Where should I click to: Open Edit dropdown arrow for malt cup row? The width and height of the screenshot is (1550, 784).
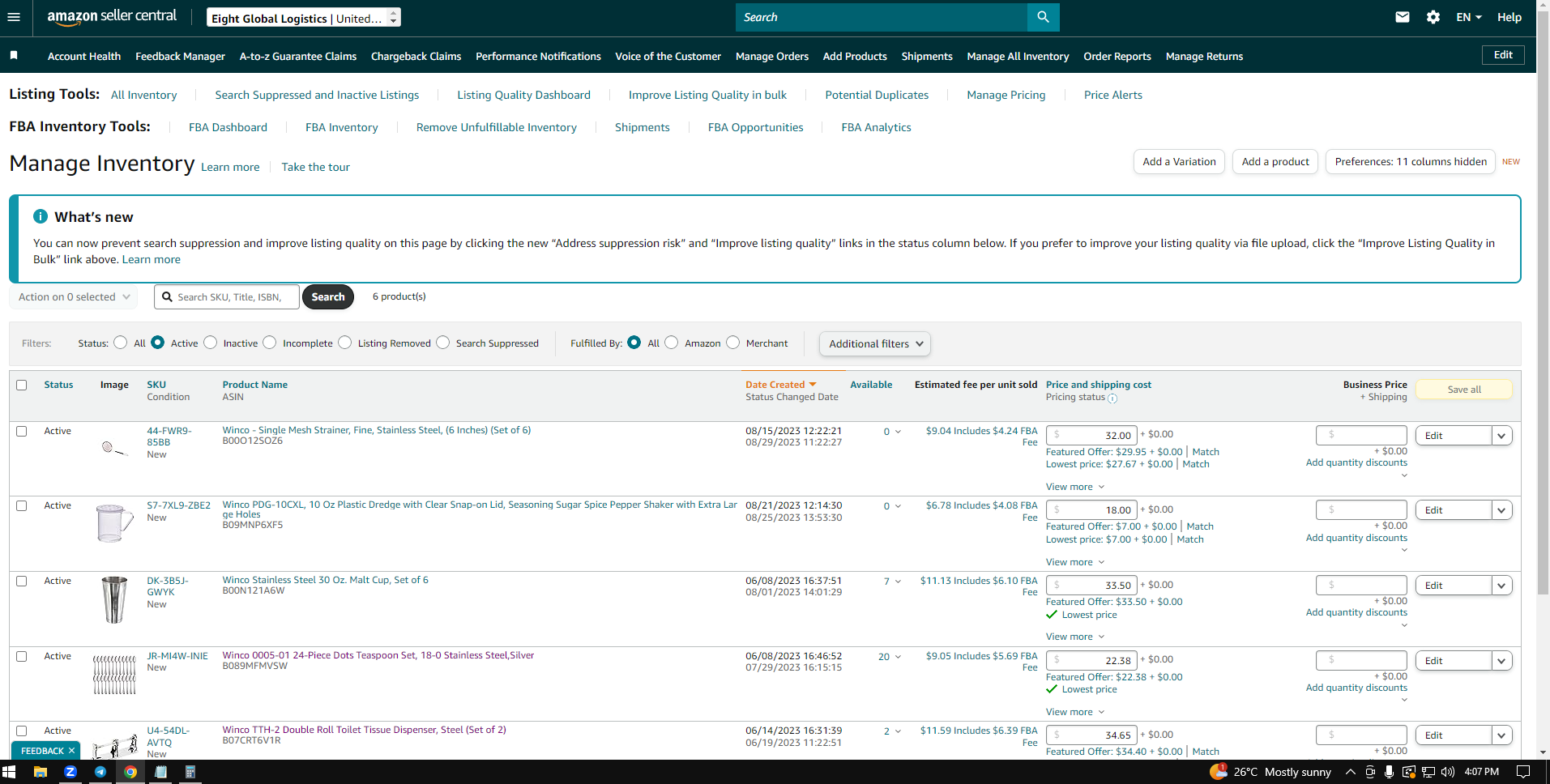pyautogui.click(x=1501, y=586)
